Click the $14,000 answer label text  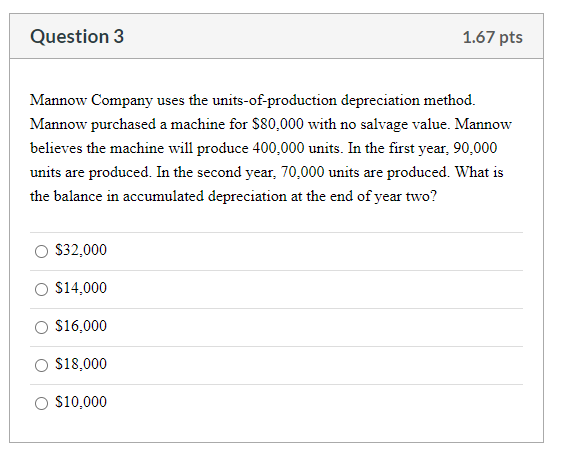81,288
